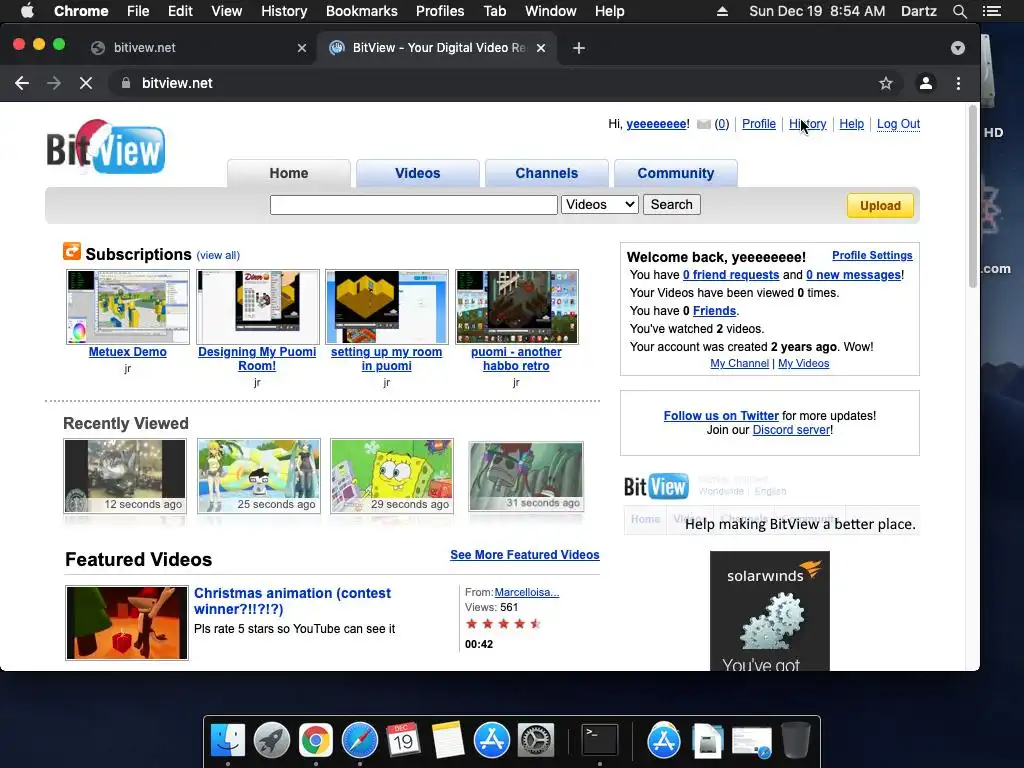
Task: Switch to the Videos tab
Action: pos(417,173)
